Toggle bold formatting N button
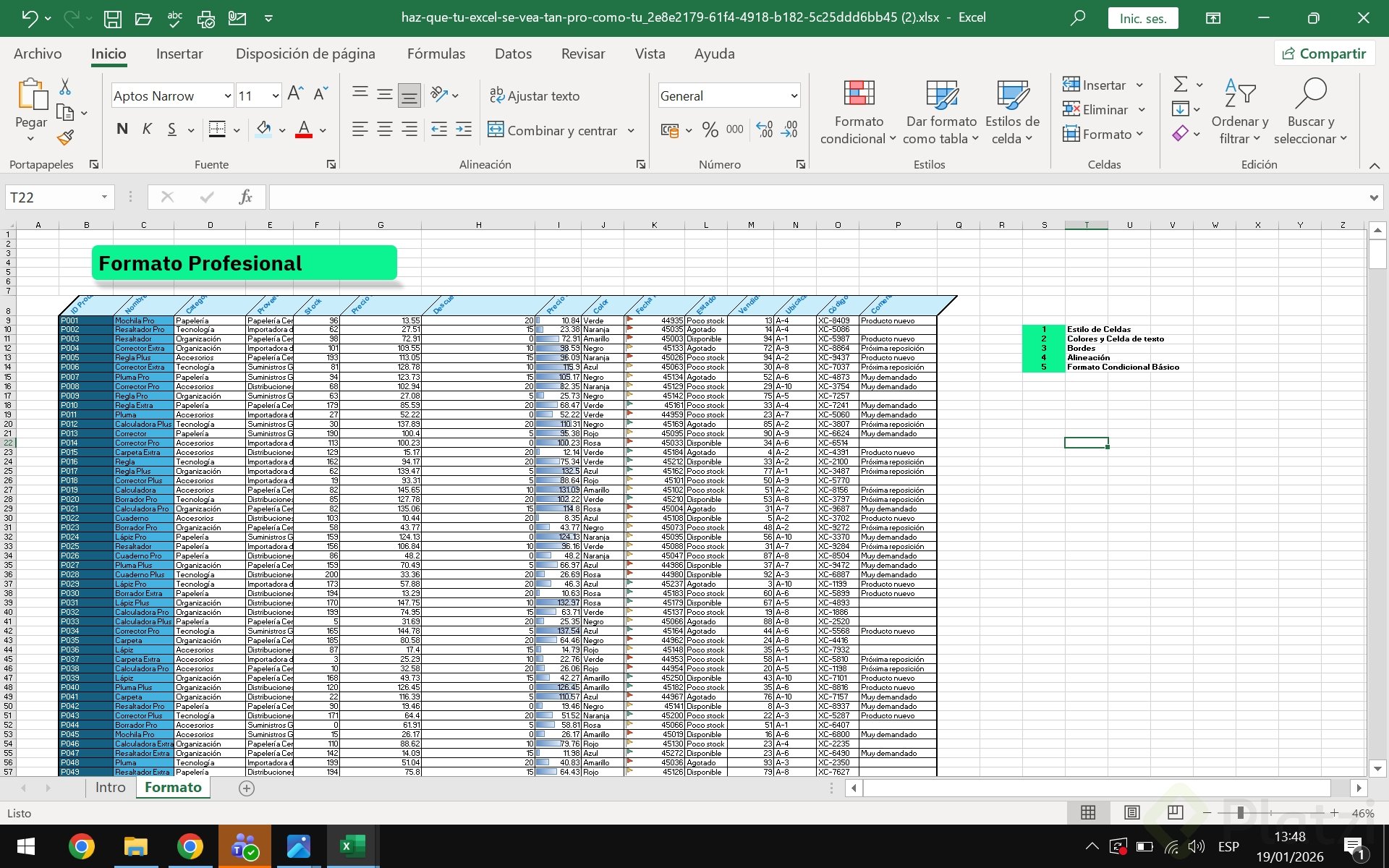 [x=122, y=129]
